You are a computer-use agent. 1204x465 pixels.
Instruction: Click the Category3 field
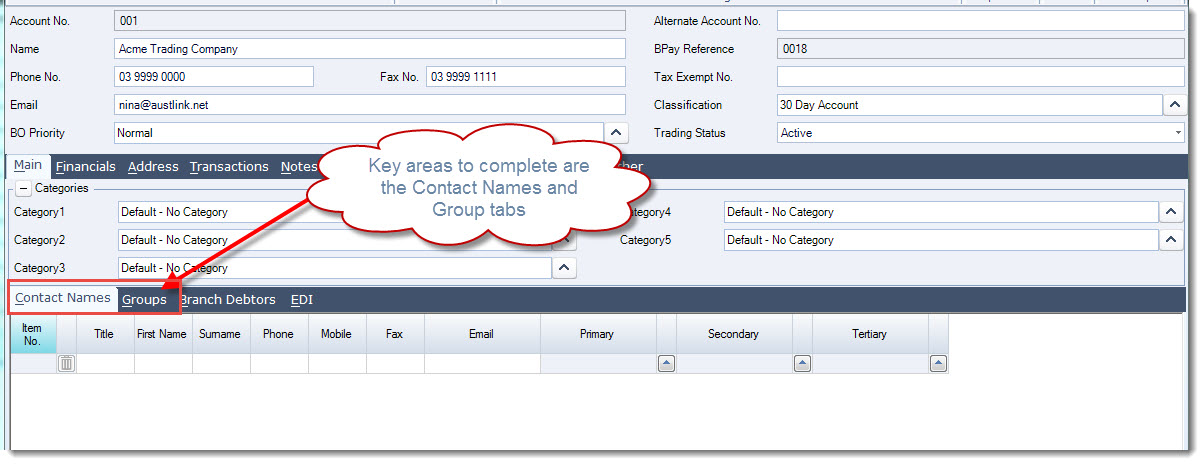[334, 268]
